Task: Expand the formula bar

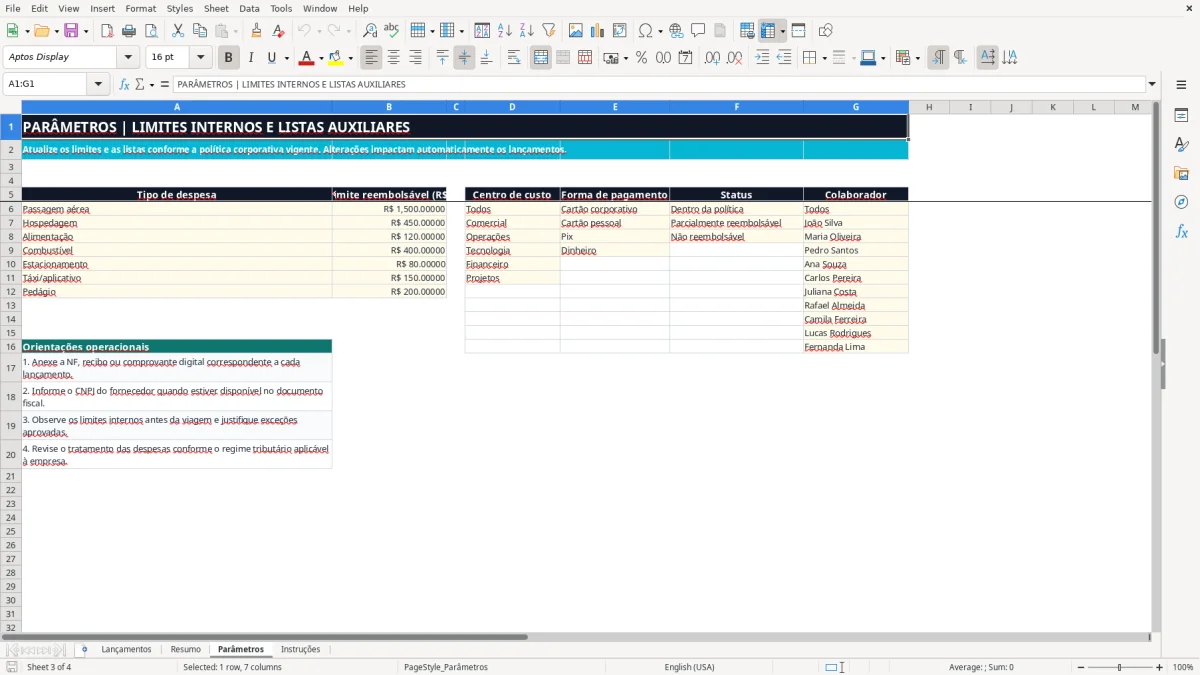Action: click(1152, 84)
